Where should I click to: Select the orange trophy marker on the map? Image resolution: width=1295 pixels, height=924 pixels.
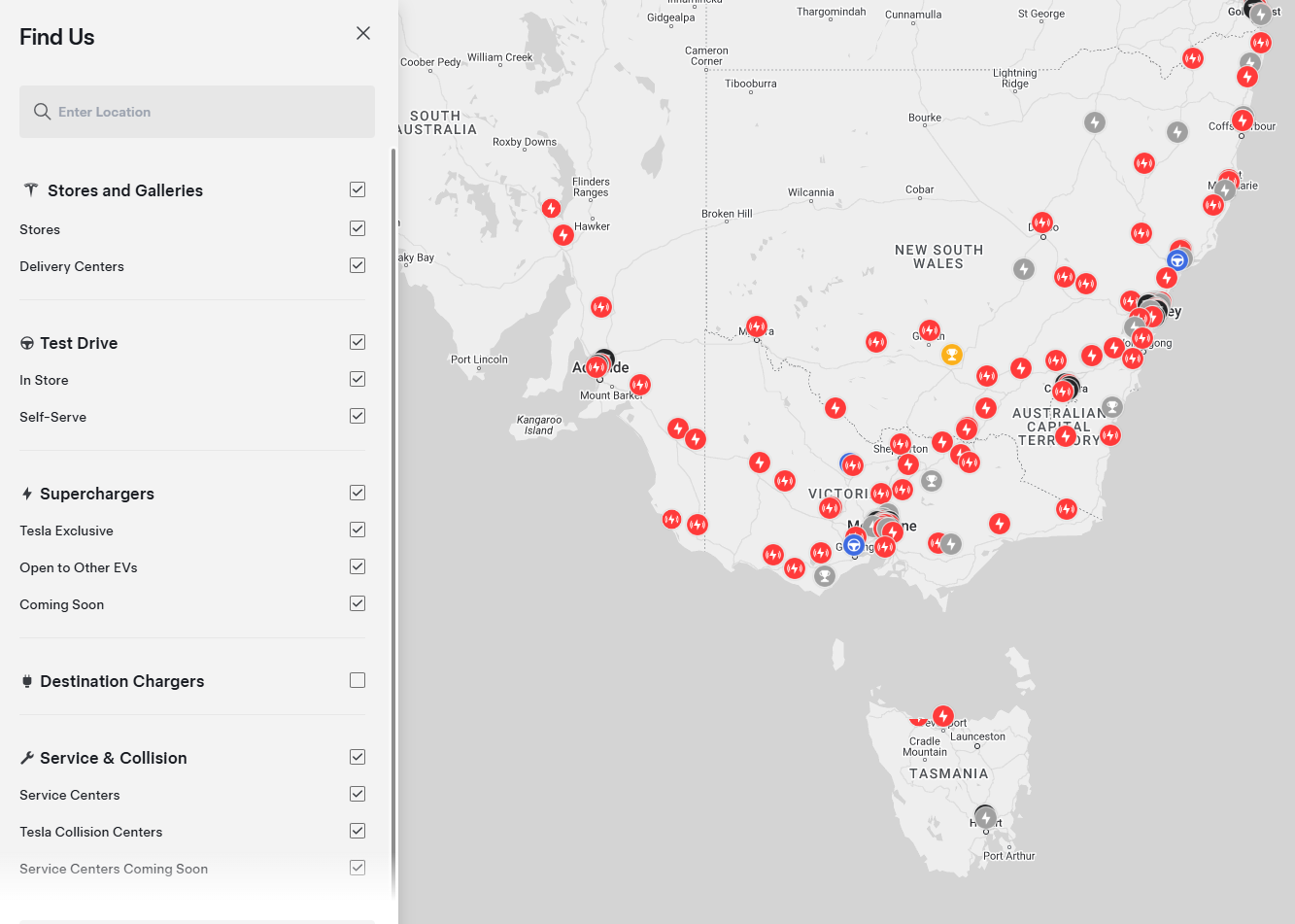952,355
